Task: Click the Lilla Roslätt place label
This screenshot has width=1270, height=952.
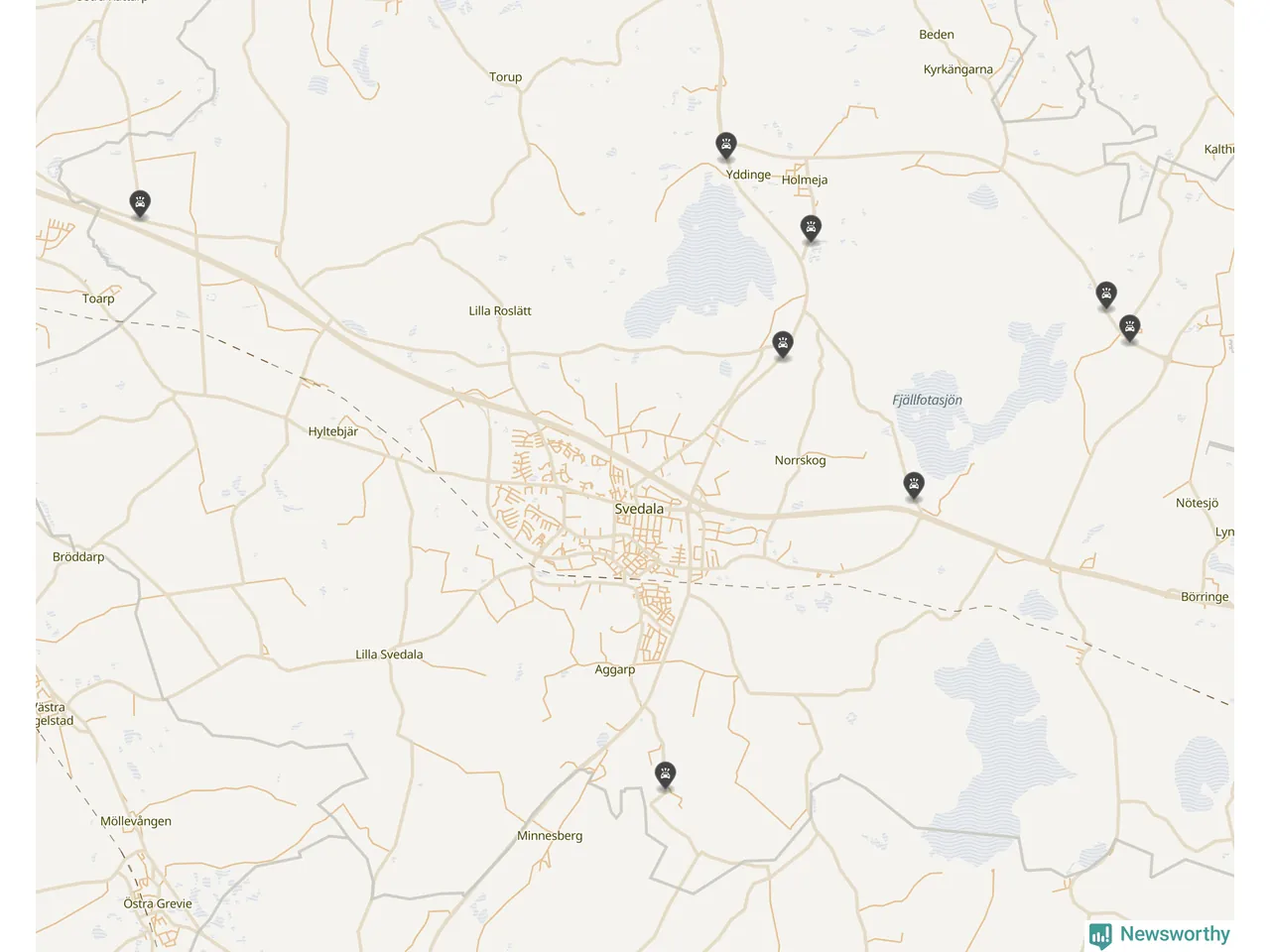Action: [x=500, y=310]
